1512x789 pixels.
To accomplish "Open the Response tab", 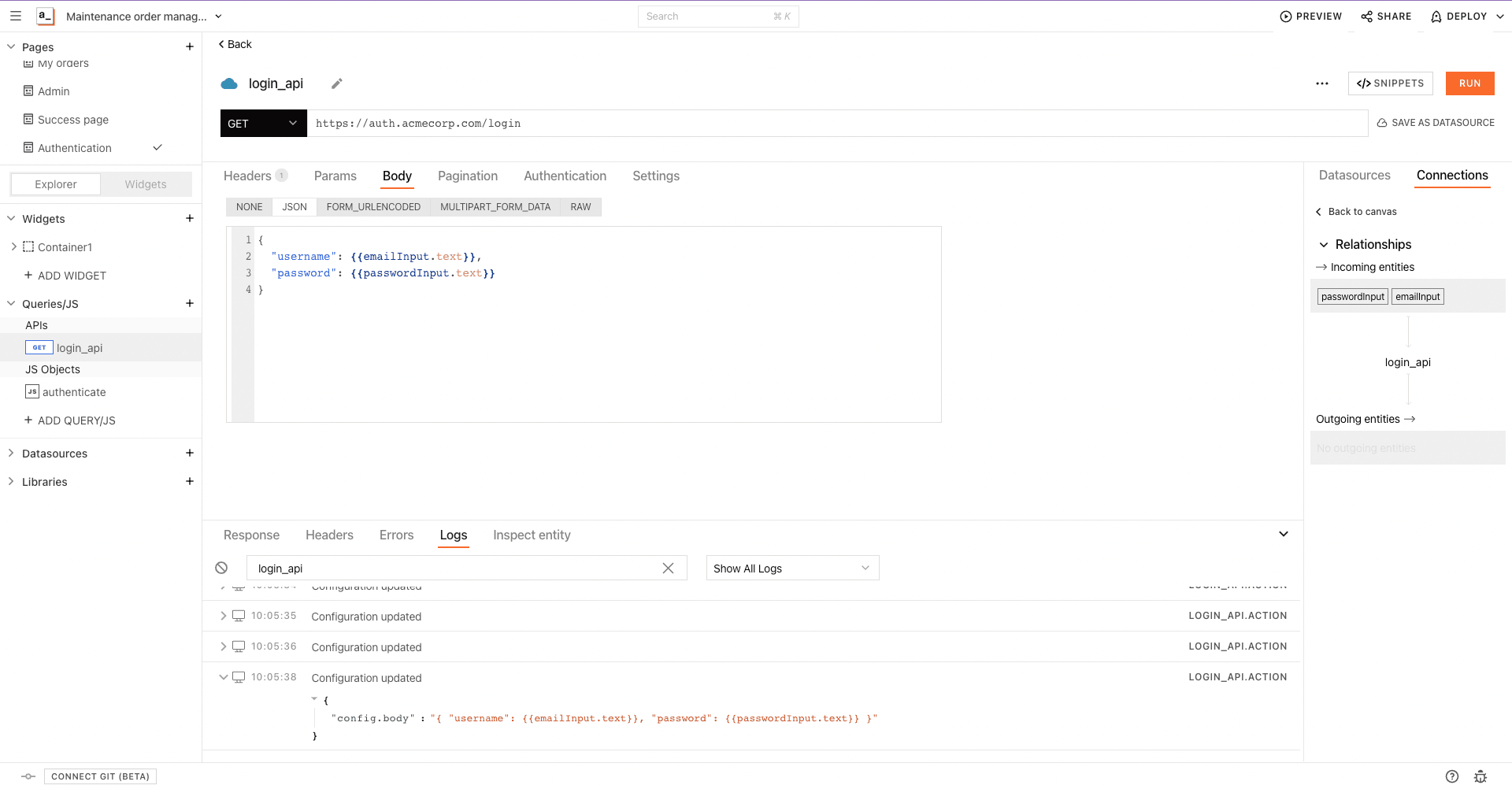I will pos(251,535).
